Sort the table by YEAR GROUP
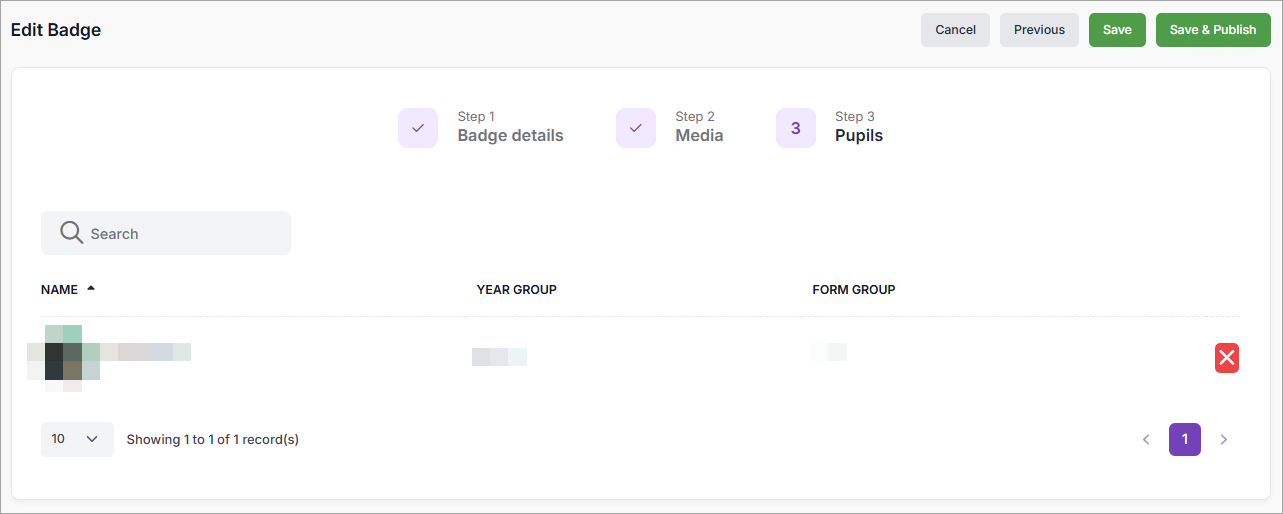Screen dimensions: 1283x514 [x=516, y=290]
